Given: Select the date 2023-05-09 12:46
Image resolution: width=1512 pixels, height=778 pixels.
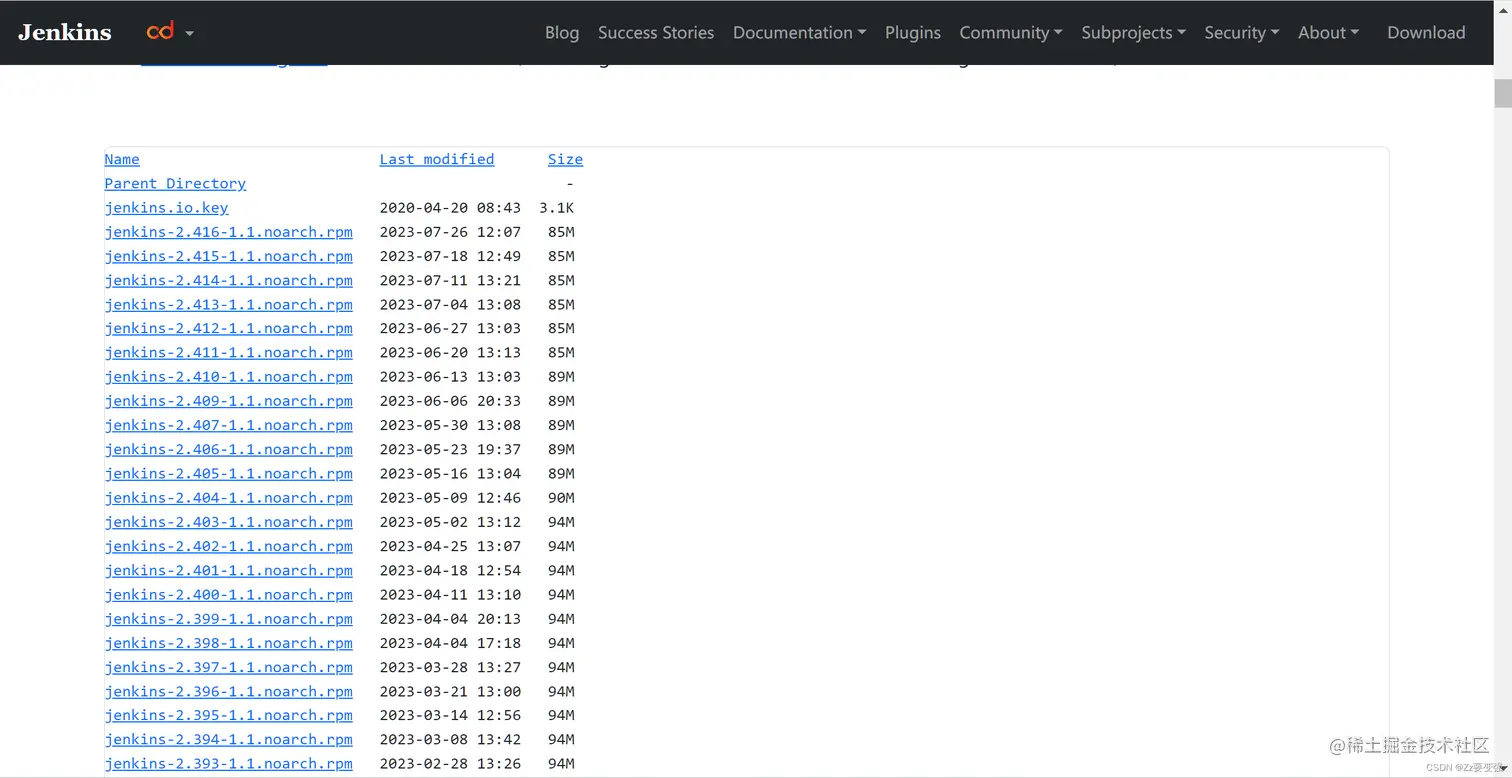Looking at the screenshot, I should [x=450, y=498].
